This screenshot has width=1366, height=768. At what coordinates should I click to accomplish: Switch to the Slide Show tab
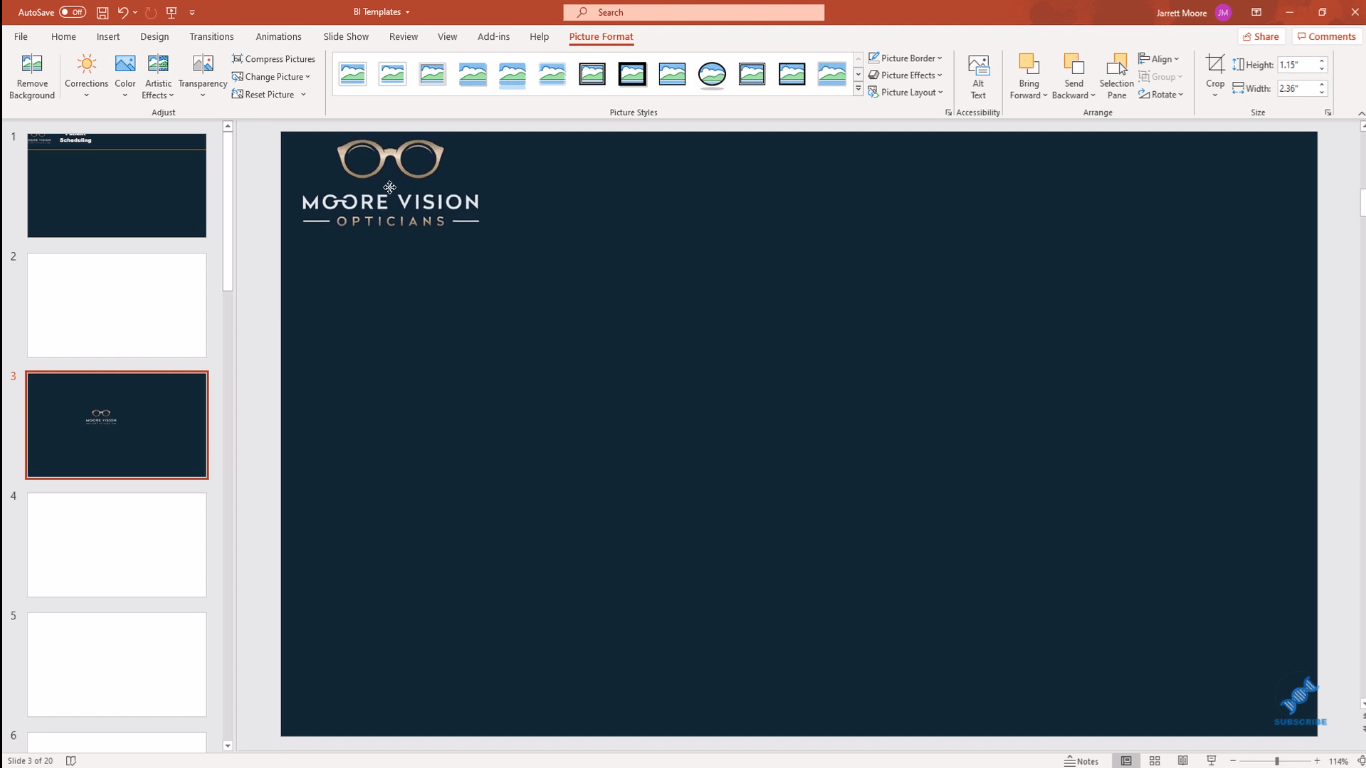346,37
